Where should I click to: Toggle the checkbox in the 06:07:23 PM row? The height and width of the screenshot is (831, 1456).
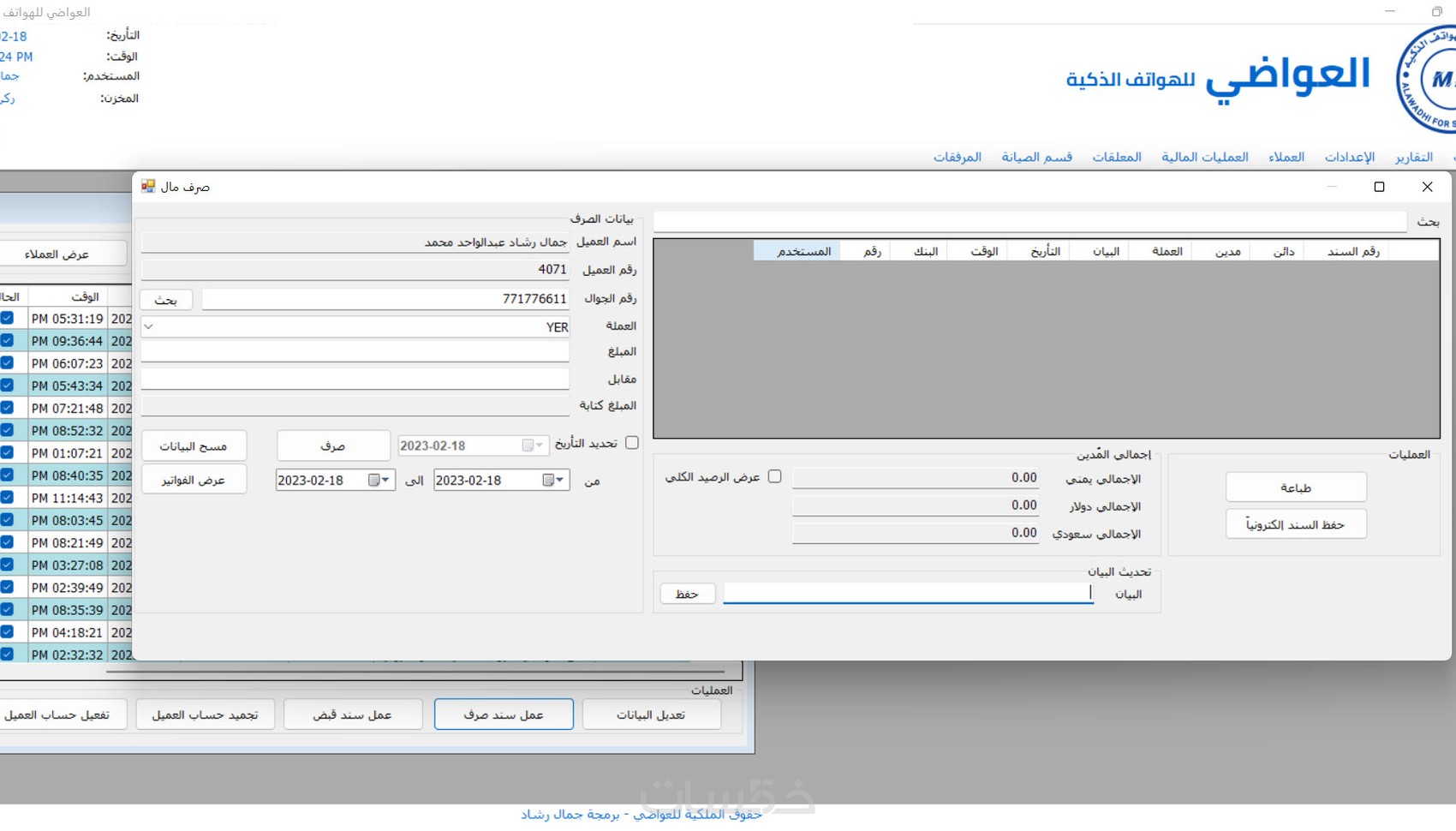click(x=7, y=362)
